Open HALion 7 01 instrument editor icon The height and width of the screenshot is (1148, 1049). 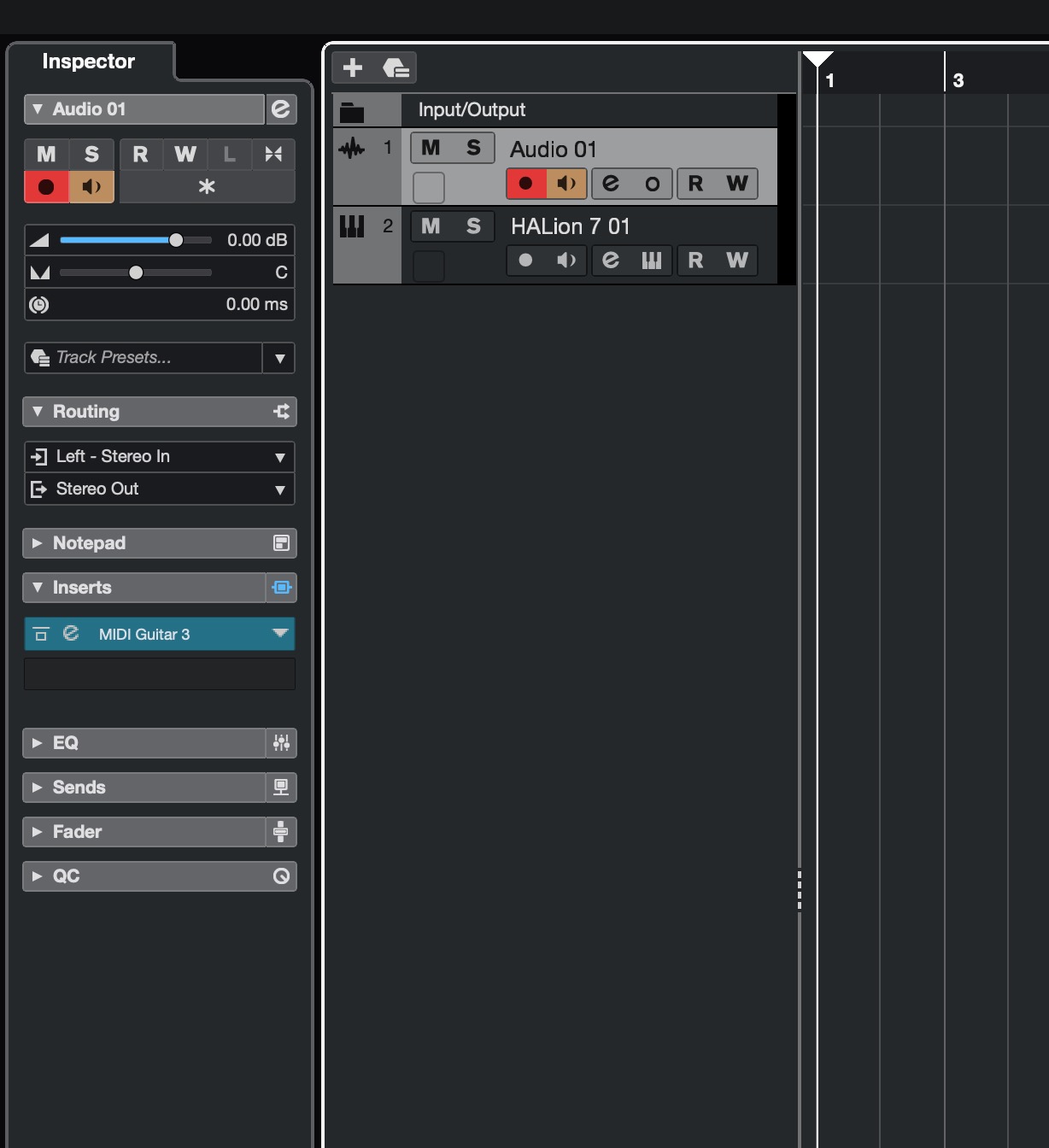click(x=652, y=261)
